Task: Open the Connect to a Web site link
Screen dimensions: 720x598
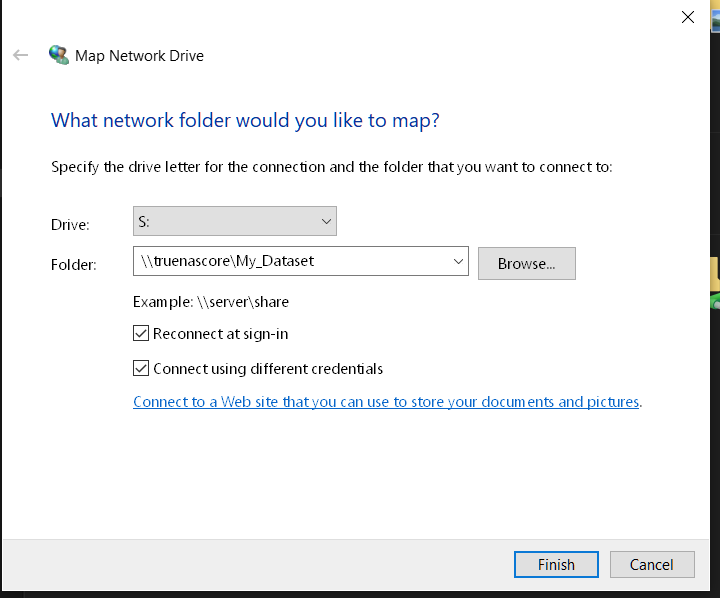Action: [386, 402]
